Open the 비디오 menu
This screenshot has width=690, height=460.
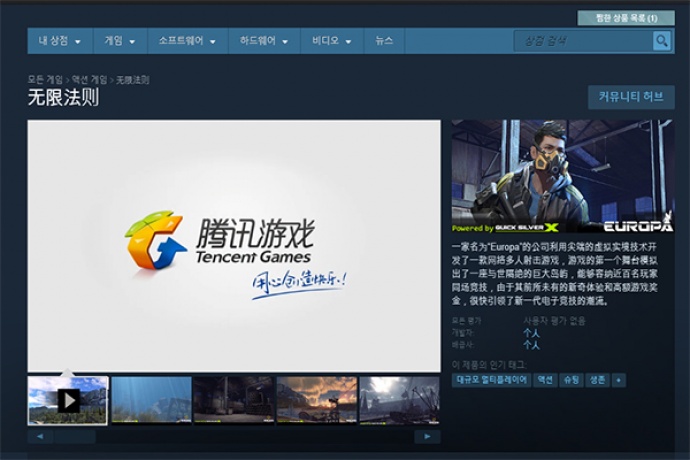[331, 41]
